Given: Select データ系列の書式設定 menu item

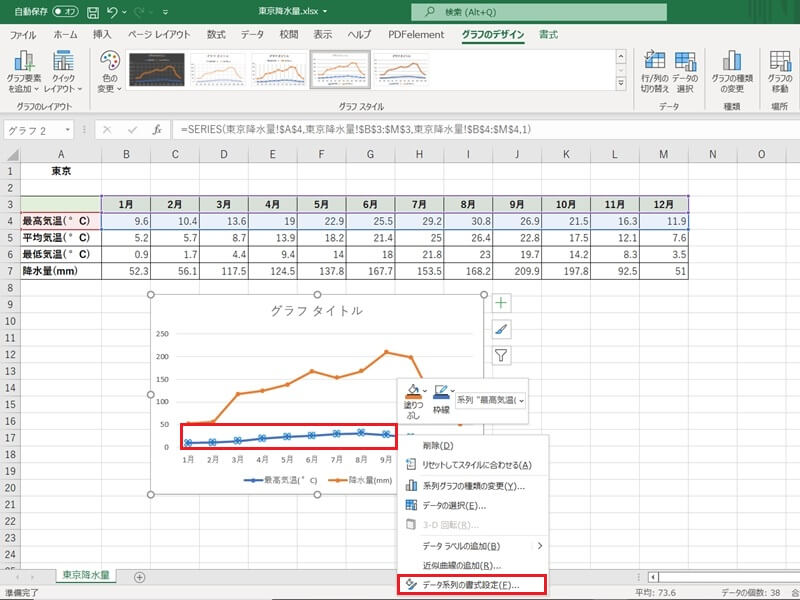Looking at the screenshot, I should pos(470,584).
